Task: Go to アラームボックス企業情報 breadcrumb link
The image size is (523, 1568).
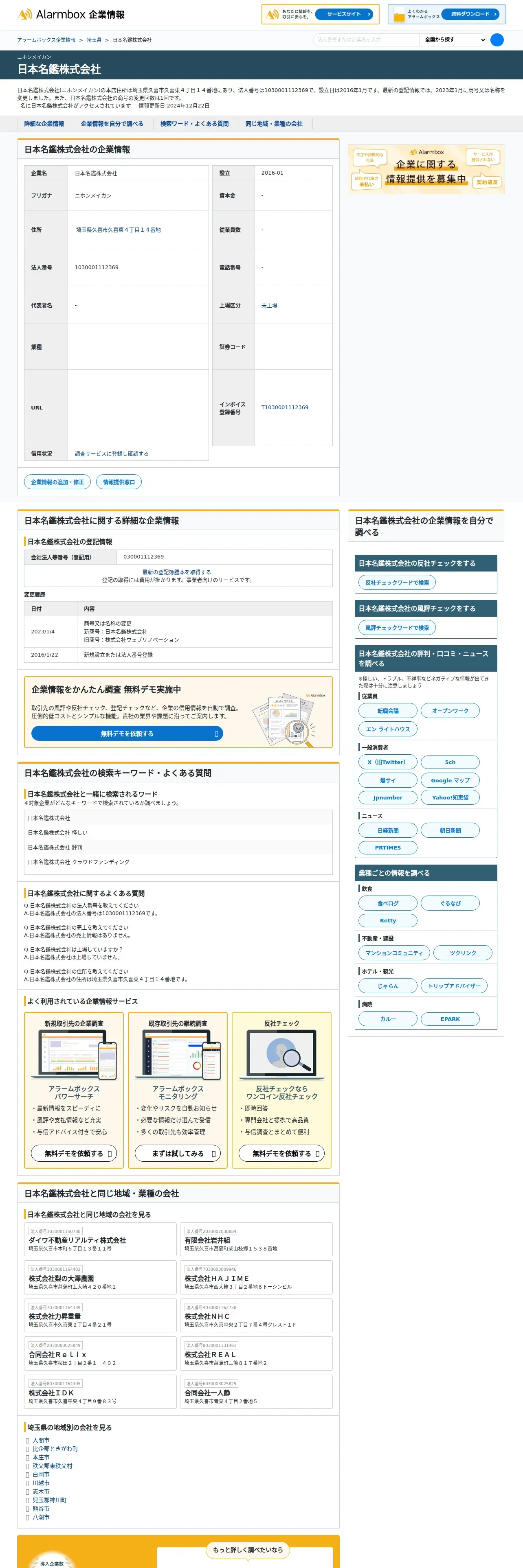Action: tap(46, 40)
